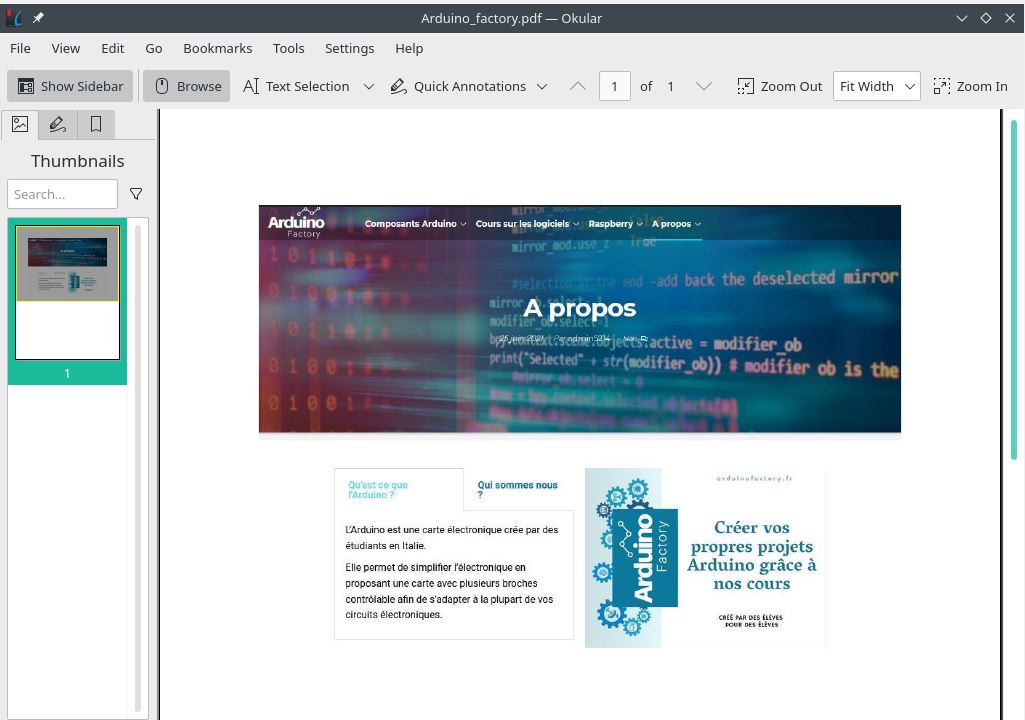Image resolution: width=1025 pixels, height=720 pixels.
Task: Click the pin icon in the title bar
Action: (39, 18)
